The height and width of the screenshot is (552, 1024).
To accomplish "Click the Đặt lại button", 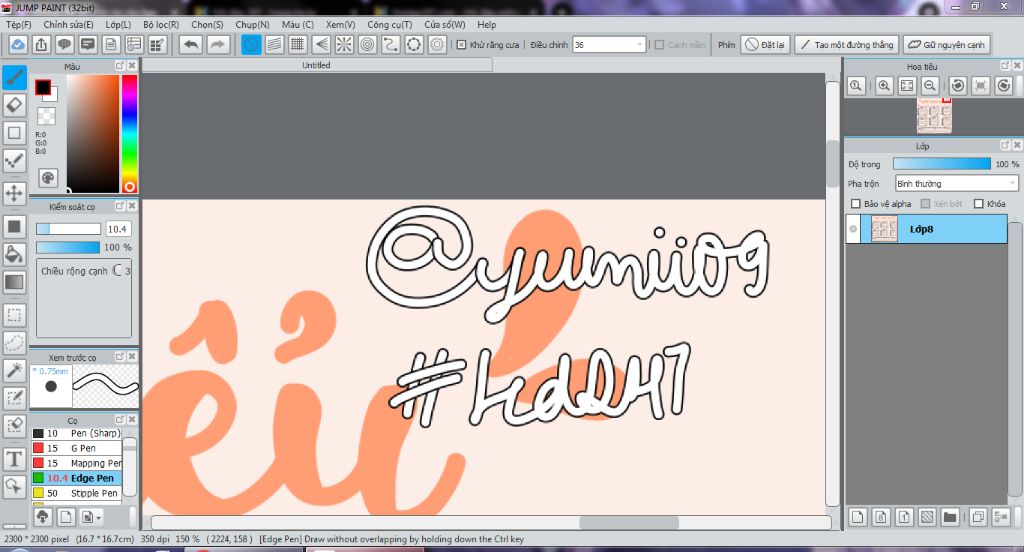I will point(765,44).
